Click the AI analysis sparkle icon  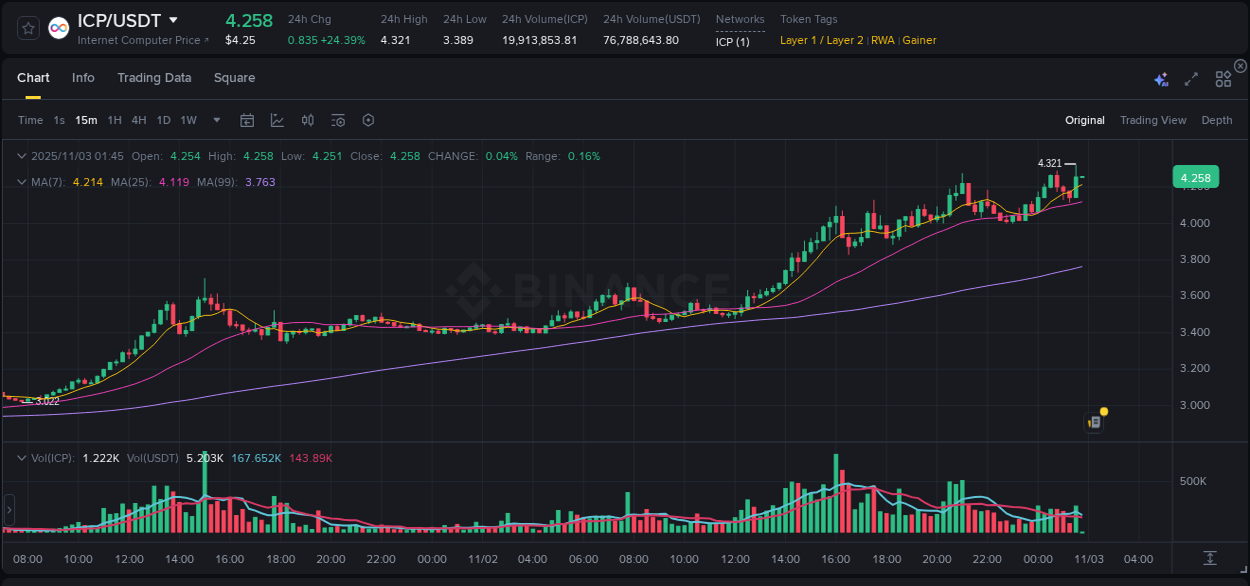tap(1161, 78)
